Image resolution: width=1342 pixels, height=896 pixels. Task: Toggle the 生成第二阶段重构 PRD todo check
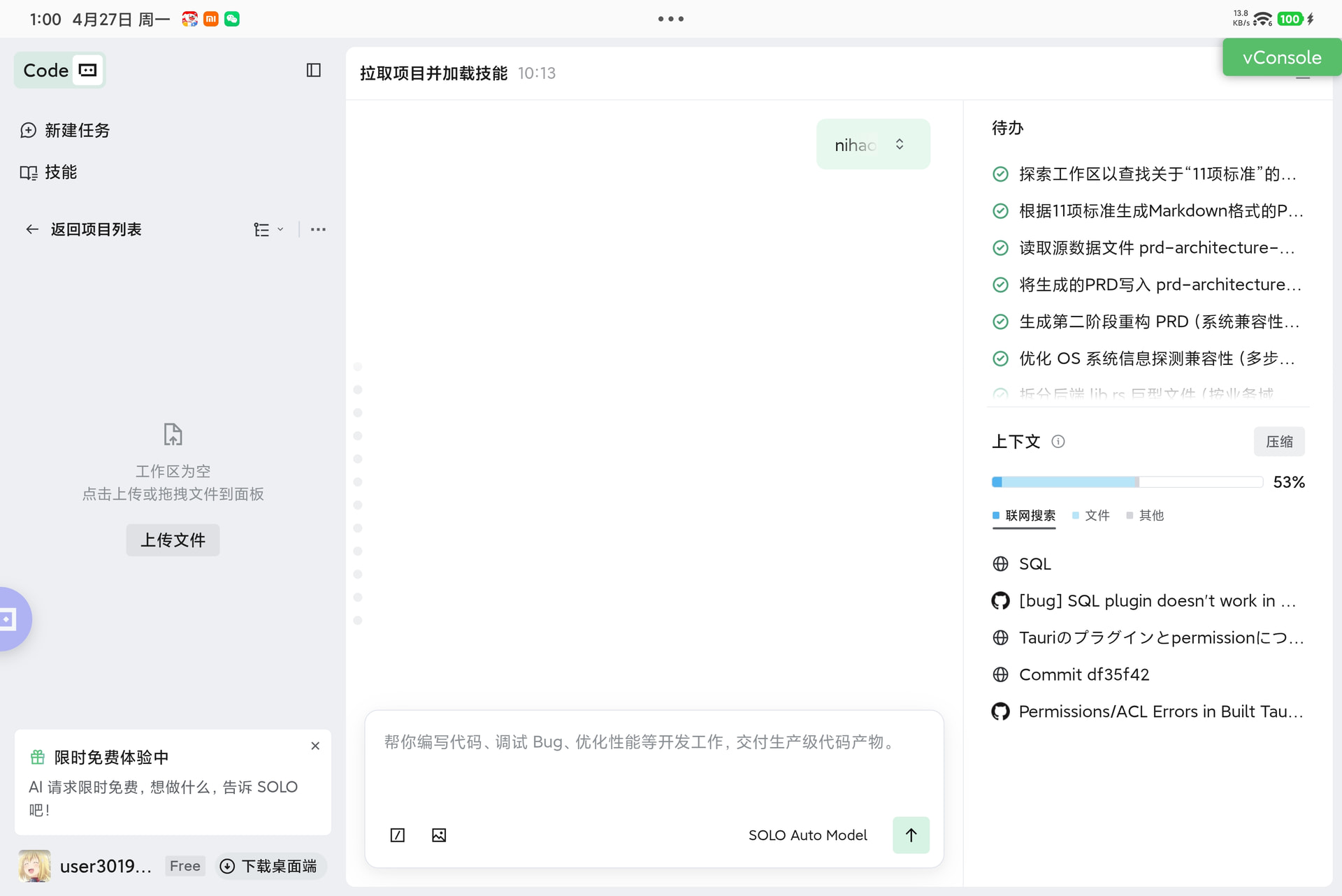(x=1000, y=321)
